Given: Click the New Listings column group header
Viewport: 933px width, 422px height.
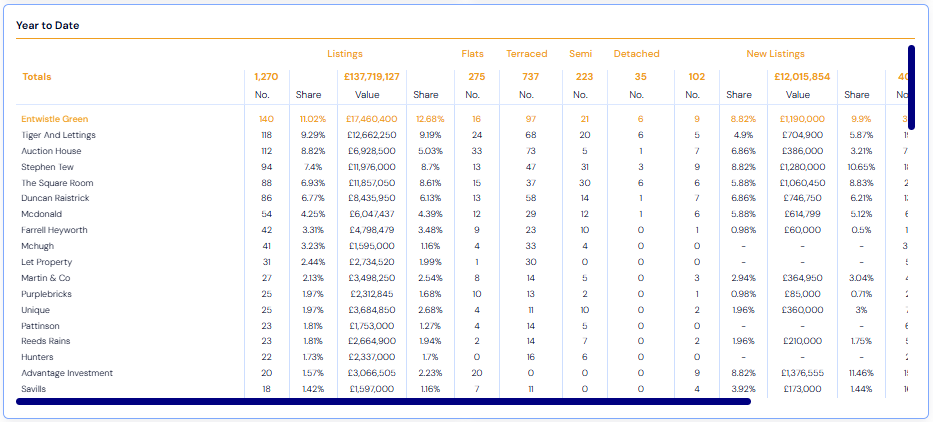Looking at the screenshot, I should point(775,54).
